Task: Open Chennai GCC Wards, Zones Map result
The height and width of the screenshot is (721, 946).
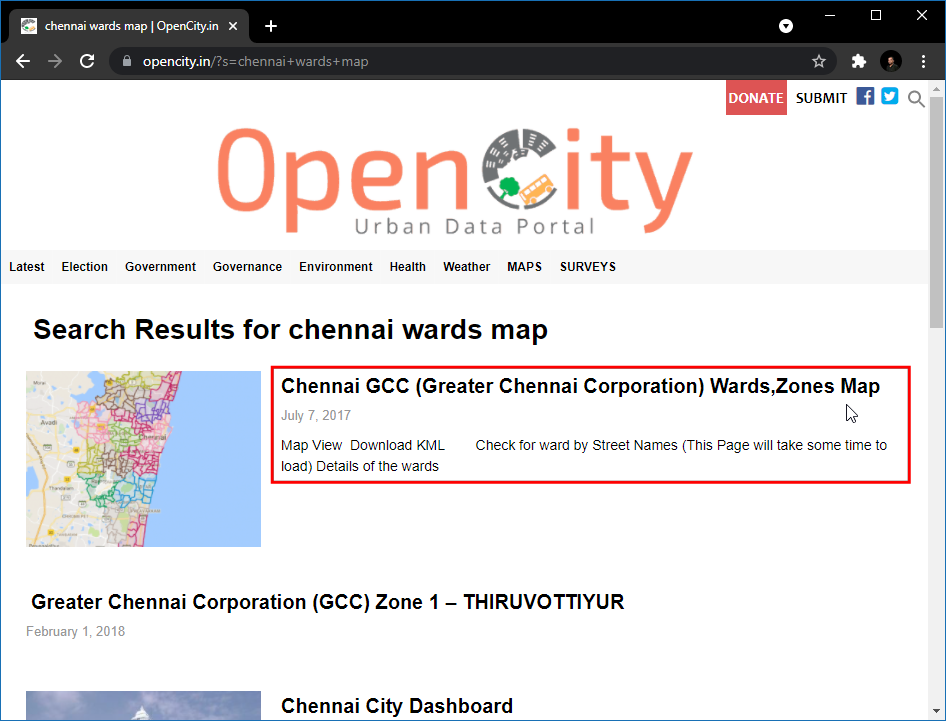Action: coord(580,386)
